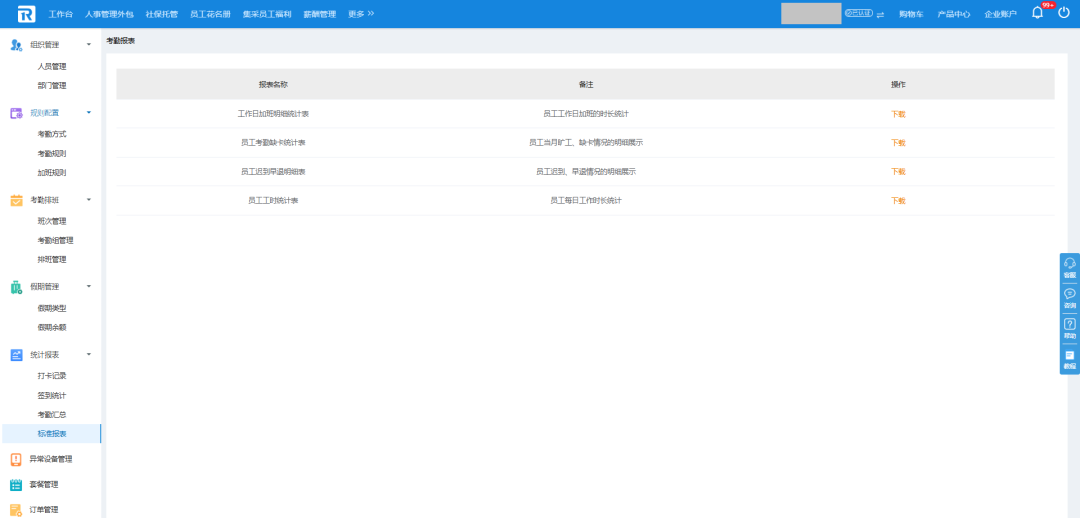Screen dimensions: 1080x518
Task: Select 加班规则 in sidebar
Action: [52, 173]
